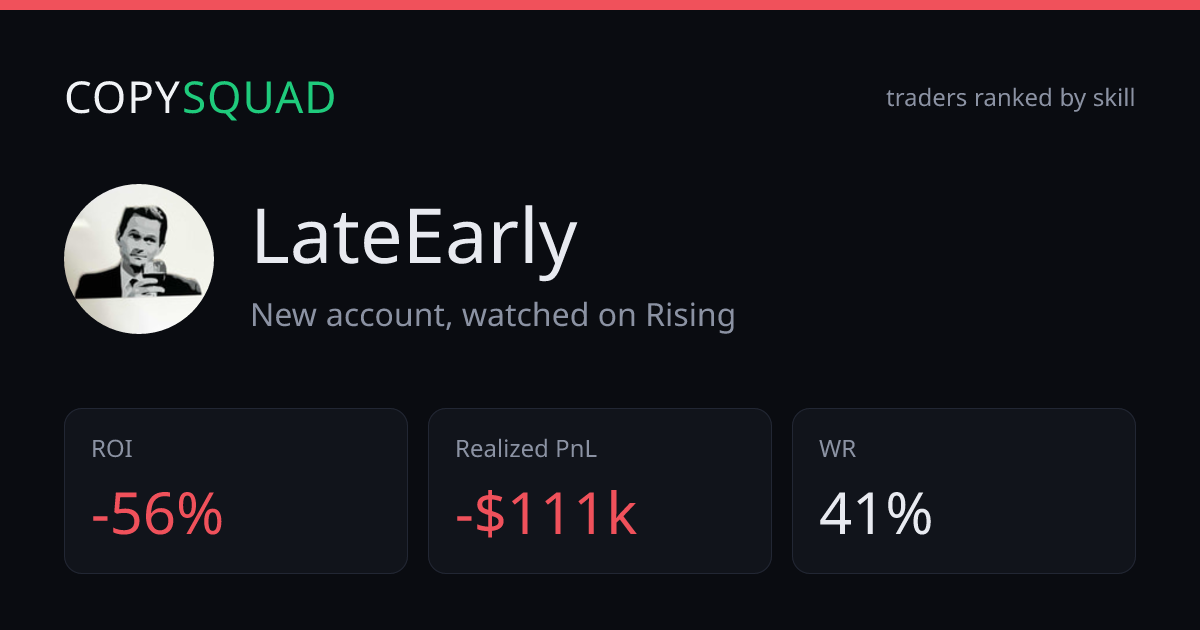
Task: Select the ROI label
Action: (111, 449)
